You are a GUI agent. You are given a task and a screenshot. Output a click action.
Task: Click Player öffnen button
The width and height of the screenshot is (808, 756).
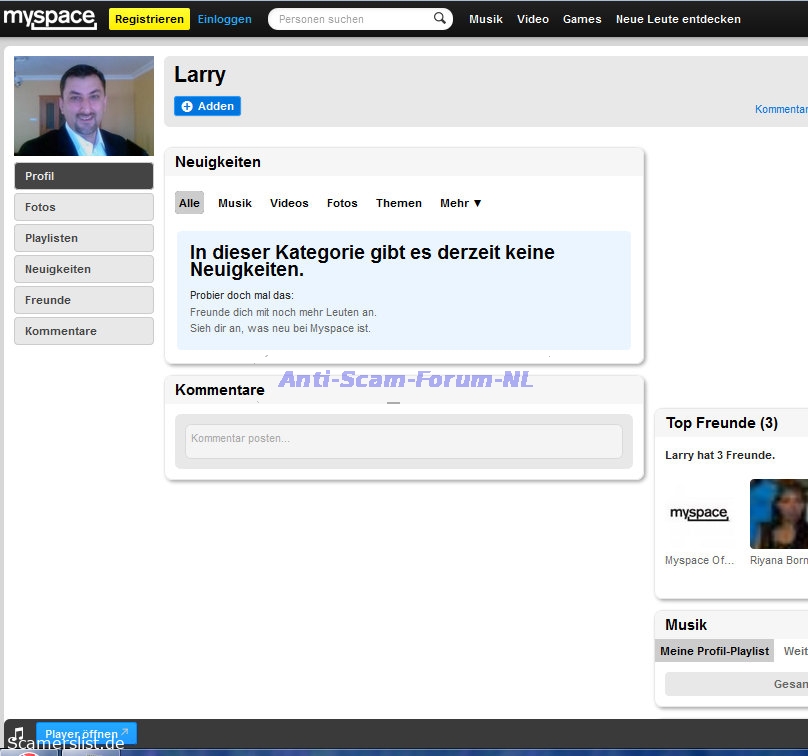tap(87, 734)
